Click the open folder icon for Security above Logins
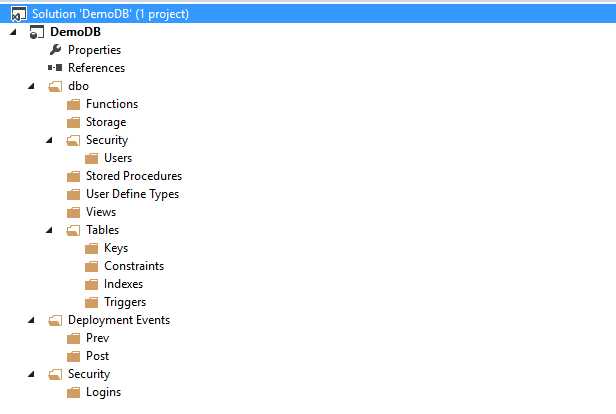The width and height of the screenshot is (616, 414). point(55,375)
